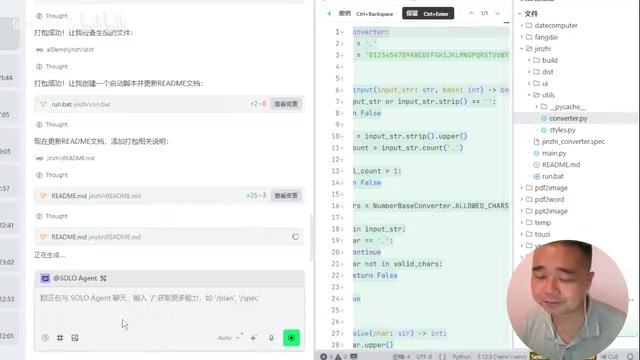Click the UTF-8 encoding status item
Viewport: 640px width, 360px height.
point(424,357)
